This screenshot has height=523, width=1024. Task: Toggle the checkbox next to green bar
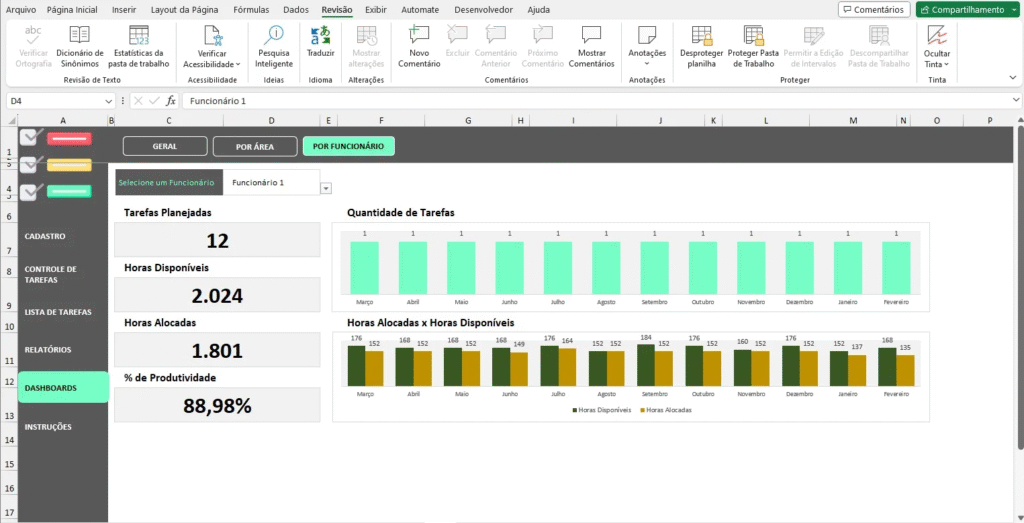click(29, 190)
